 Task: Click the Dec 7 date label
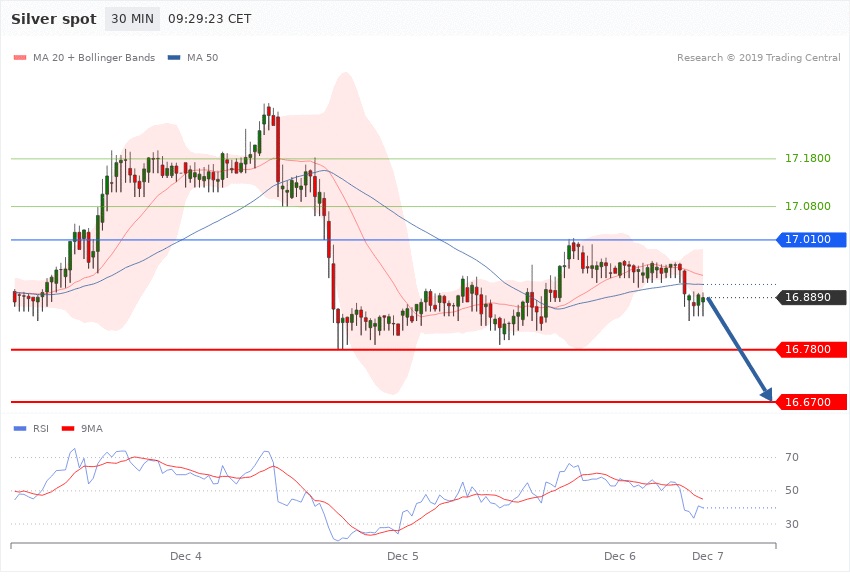pos(707,555)
